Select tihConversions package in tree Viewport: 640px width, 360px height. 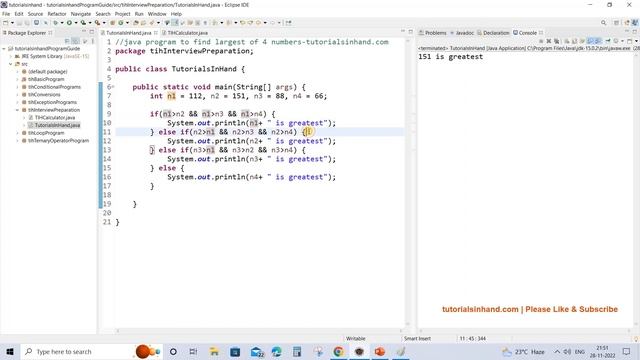pos(44,95)
